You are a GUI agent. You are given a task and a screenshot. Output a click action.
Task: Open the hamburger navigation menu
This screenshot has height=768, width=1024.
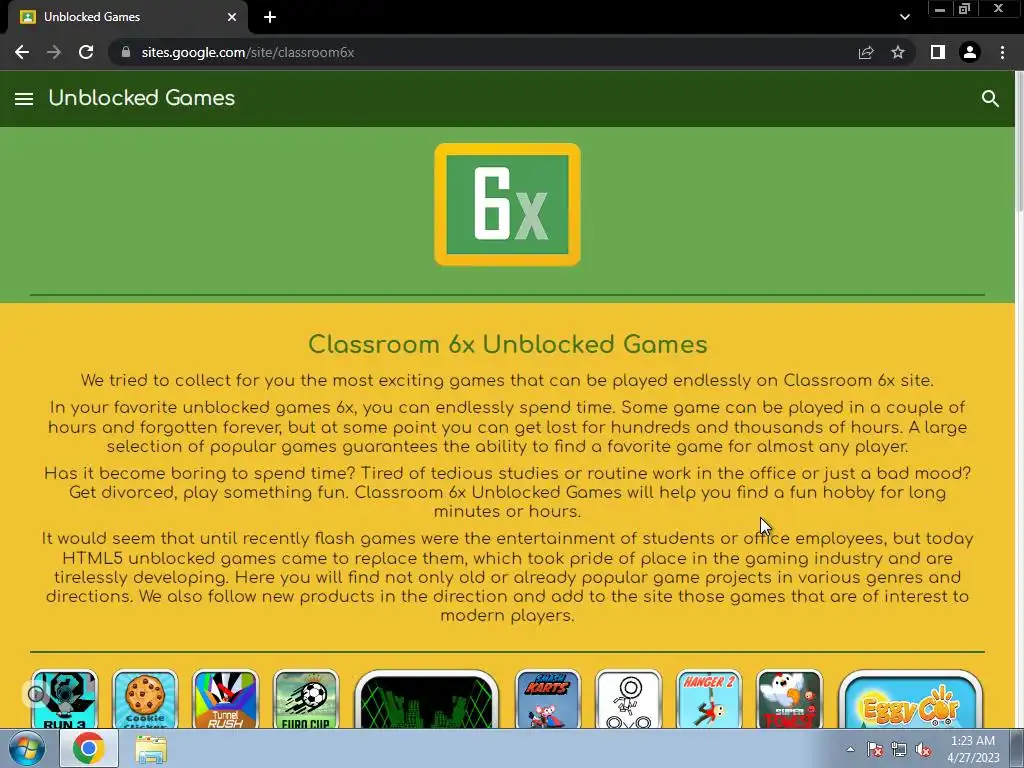pos(24,99)
